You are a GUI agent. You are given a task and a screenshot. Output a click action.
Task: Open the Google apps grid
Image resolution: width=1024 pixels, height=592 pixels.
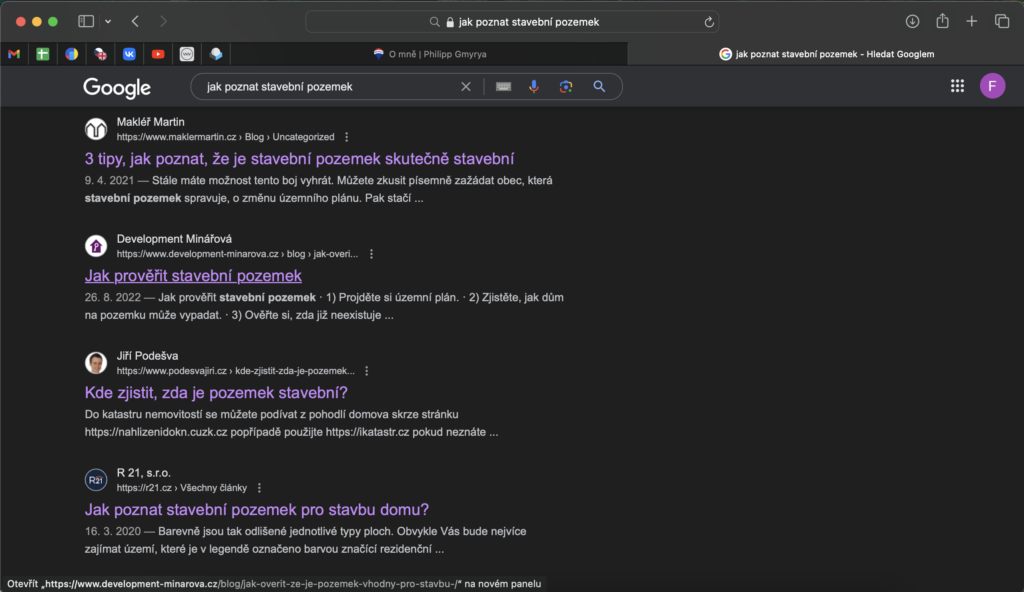click(x=957, y=86)
